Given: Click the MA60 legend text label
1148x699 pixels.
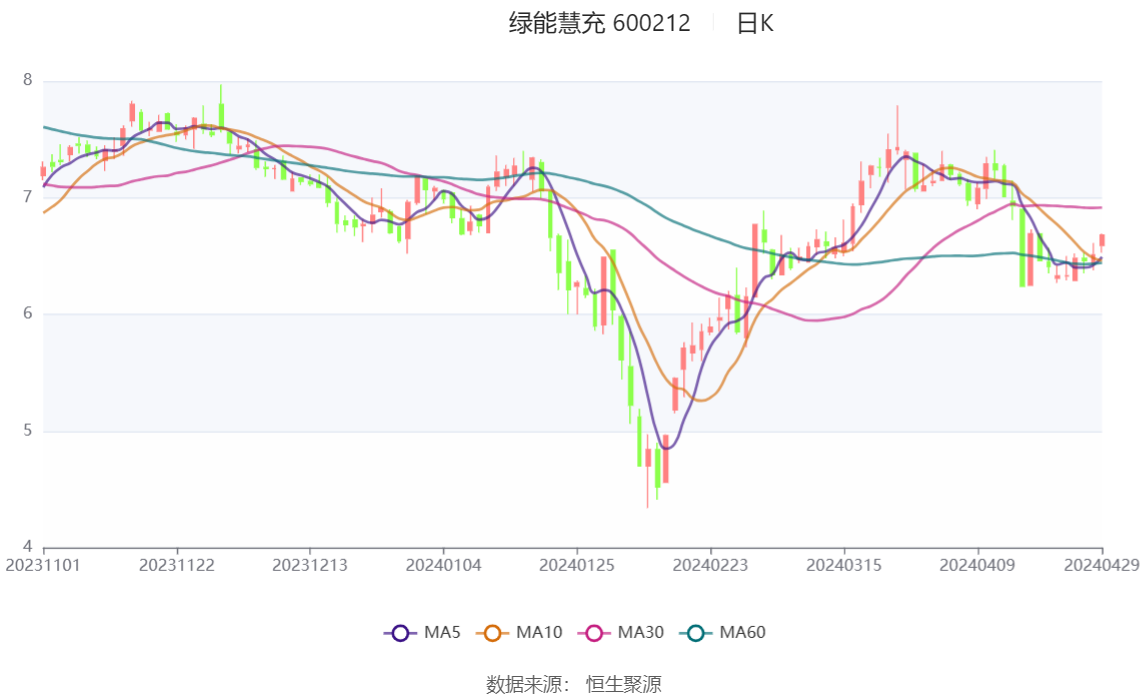Looking at the screenshot, I should [x=742, y=633].
